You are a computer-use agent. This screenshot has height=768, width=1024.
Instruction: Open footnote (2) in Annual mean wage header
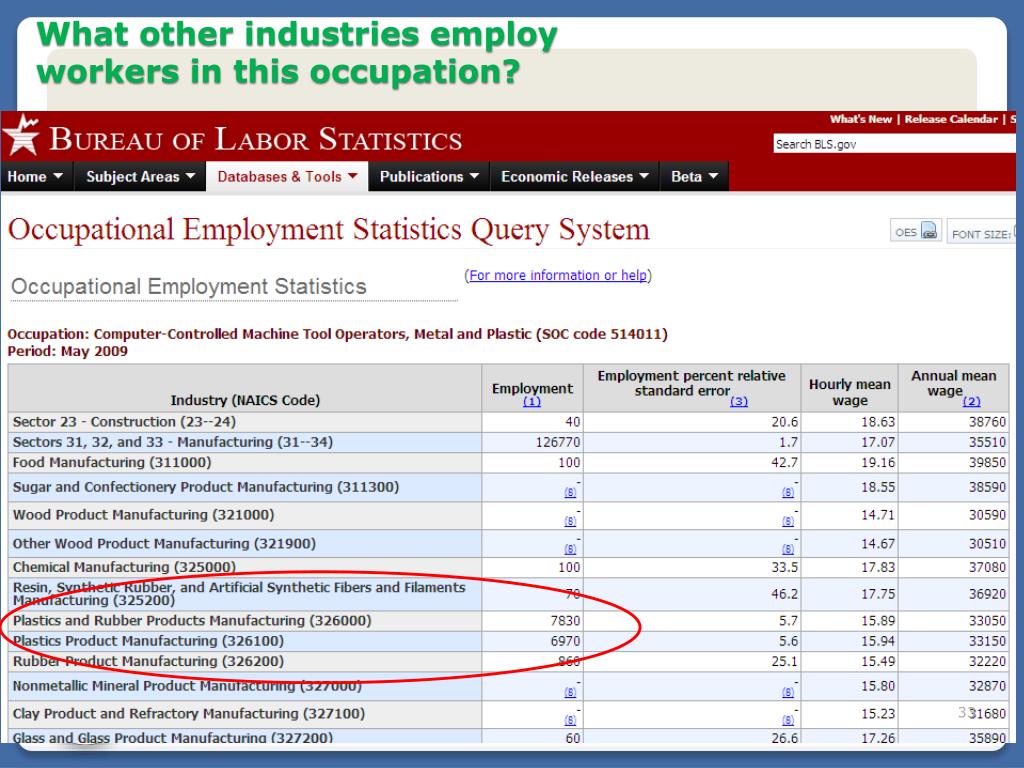pos(971,402)
